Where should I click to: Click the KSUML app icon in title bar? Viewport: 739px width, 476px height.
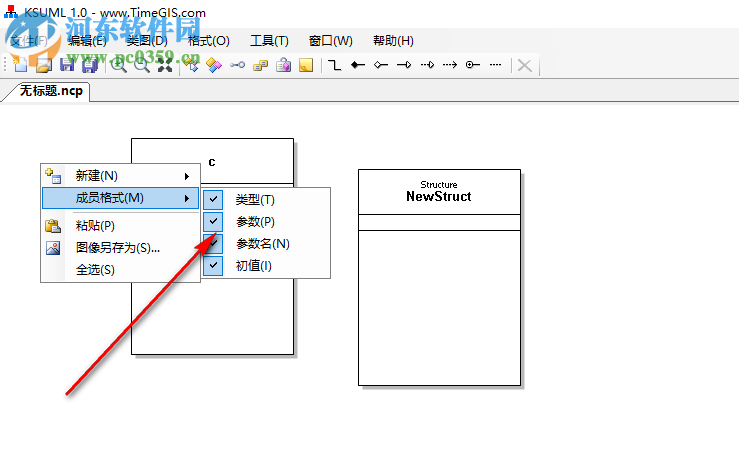click(10, 12)
